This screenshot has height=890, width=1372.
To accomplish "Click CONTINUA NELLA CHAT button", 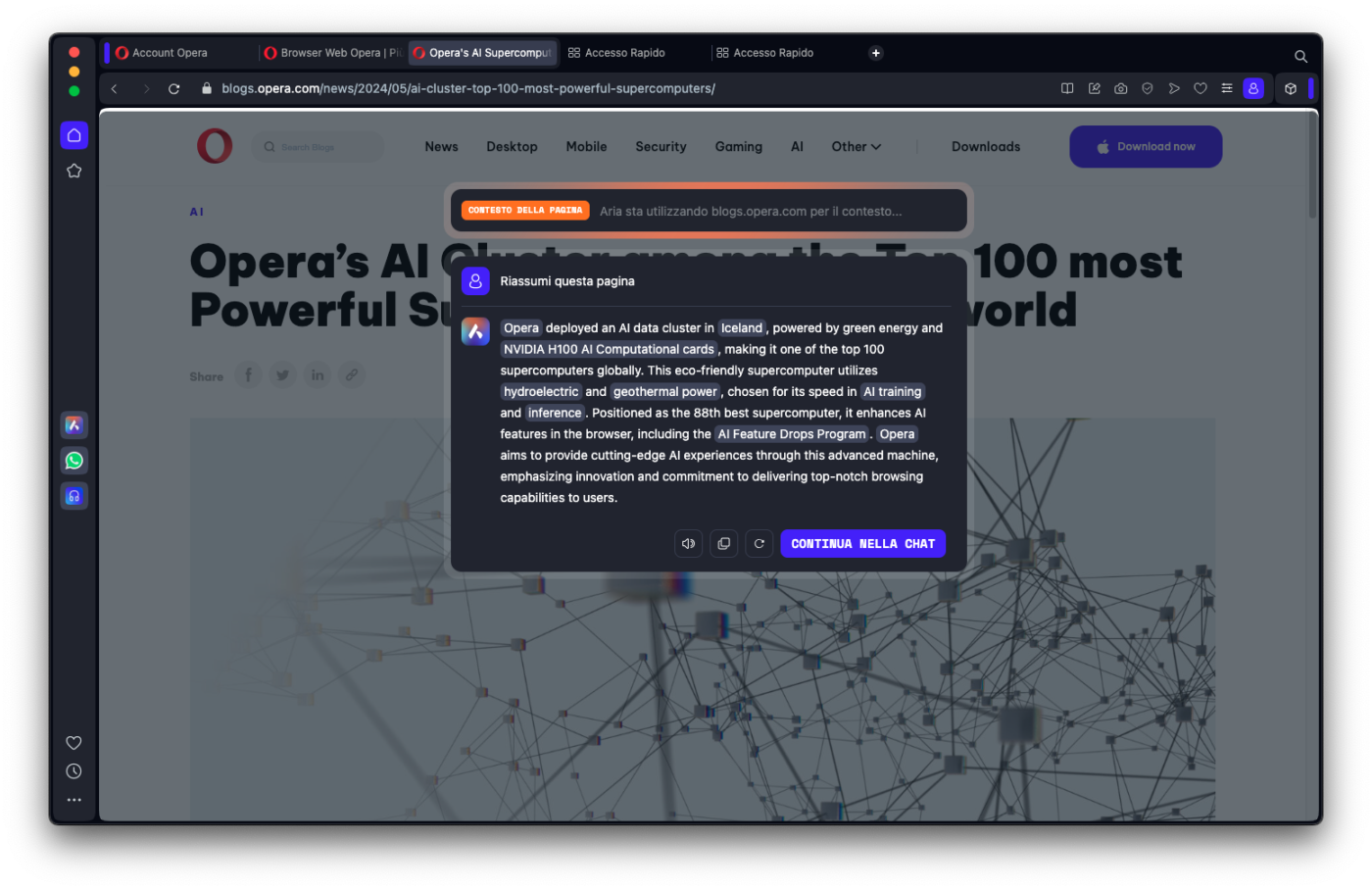I will pos(862,543).
